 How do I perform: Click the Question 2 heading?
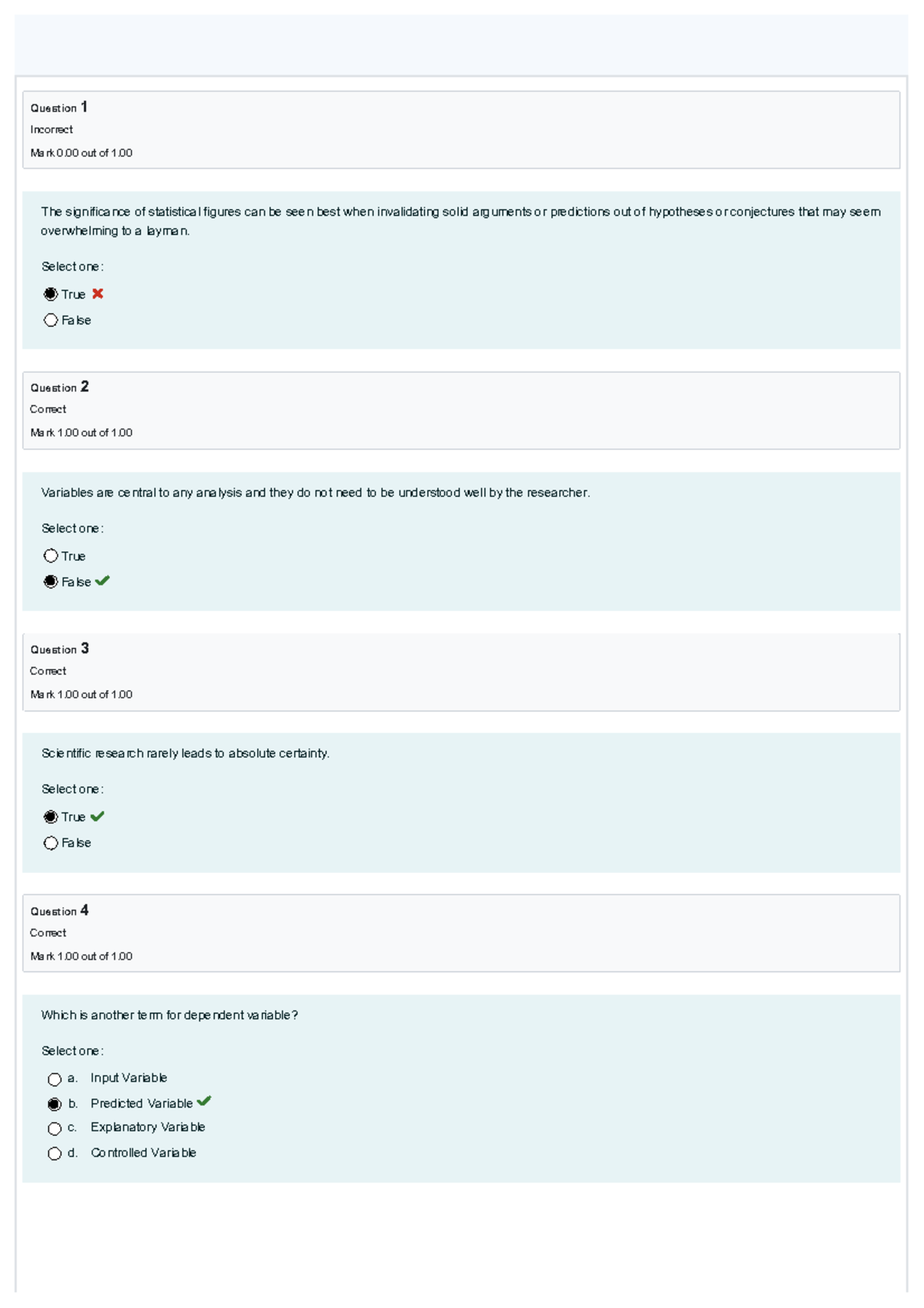pyautogui.click(x=59, y=387)
